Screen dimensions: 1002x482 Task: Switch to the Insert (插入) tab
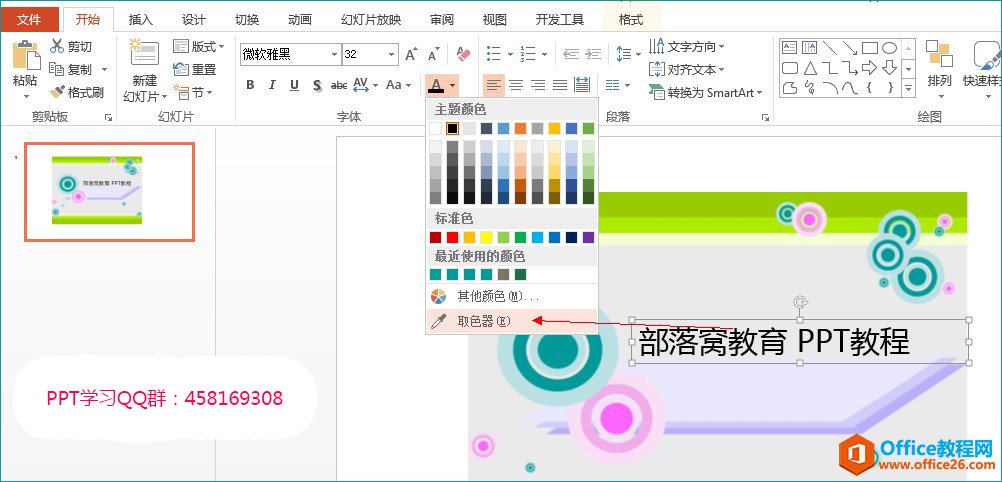click(x=141, y=19)
